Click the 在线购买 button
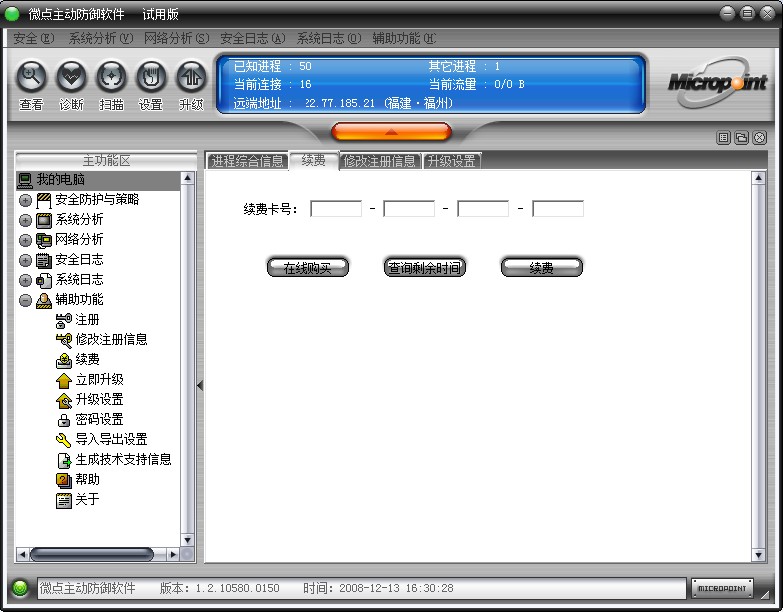The width and height of the screenshot is (783, 612). coord(308,267)
